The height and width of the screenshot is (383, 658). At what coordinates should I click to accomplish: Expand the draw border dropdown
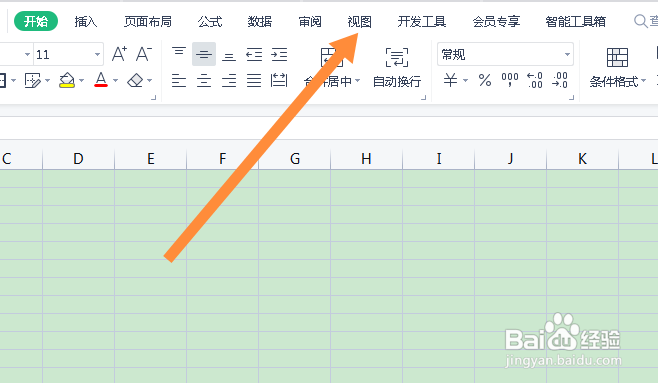tap(47, 80)
